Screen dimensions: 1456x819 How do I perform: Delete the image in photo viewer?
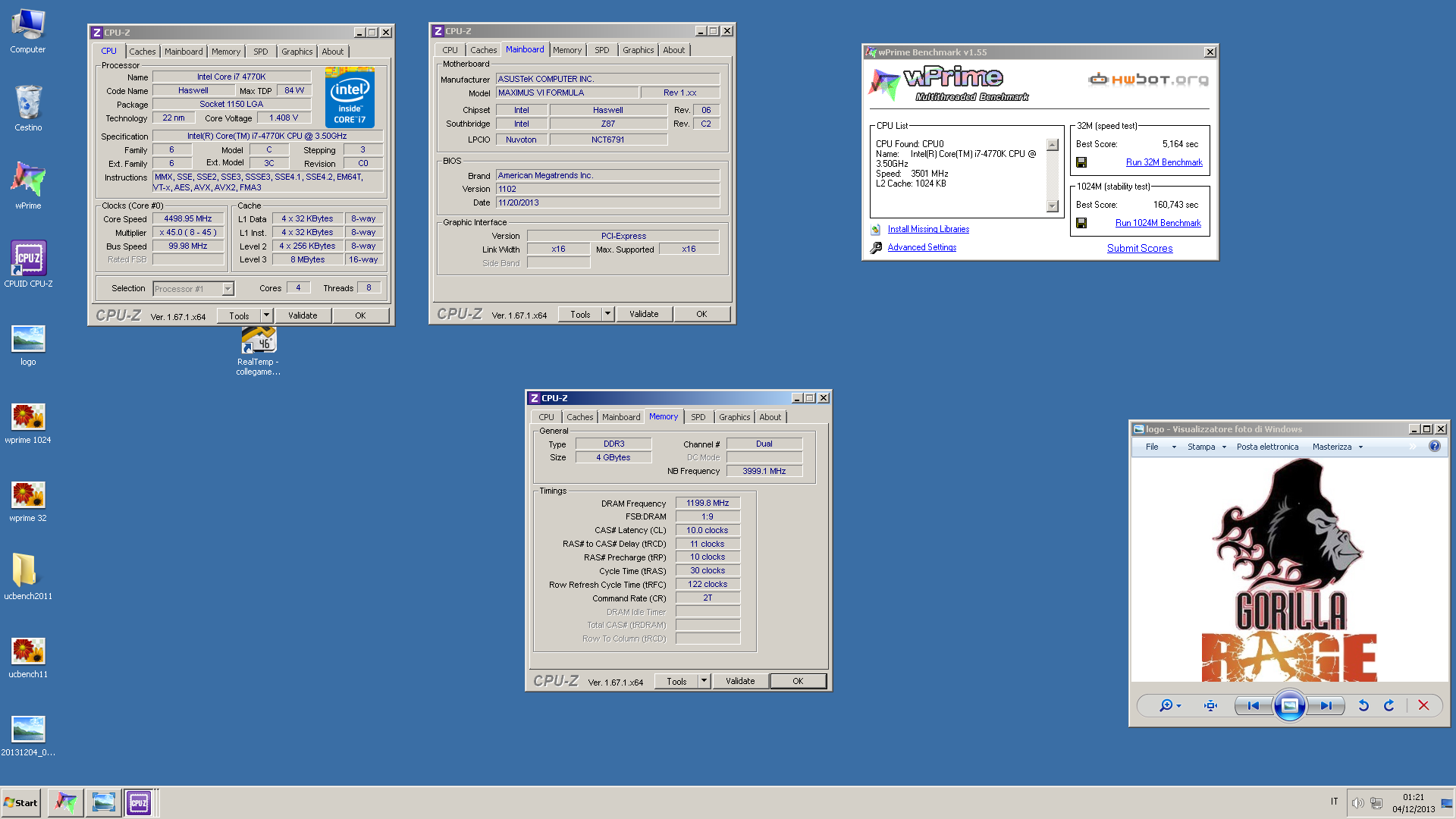1423,705
